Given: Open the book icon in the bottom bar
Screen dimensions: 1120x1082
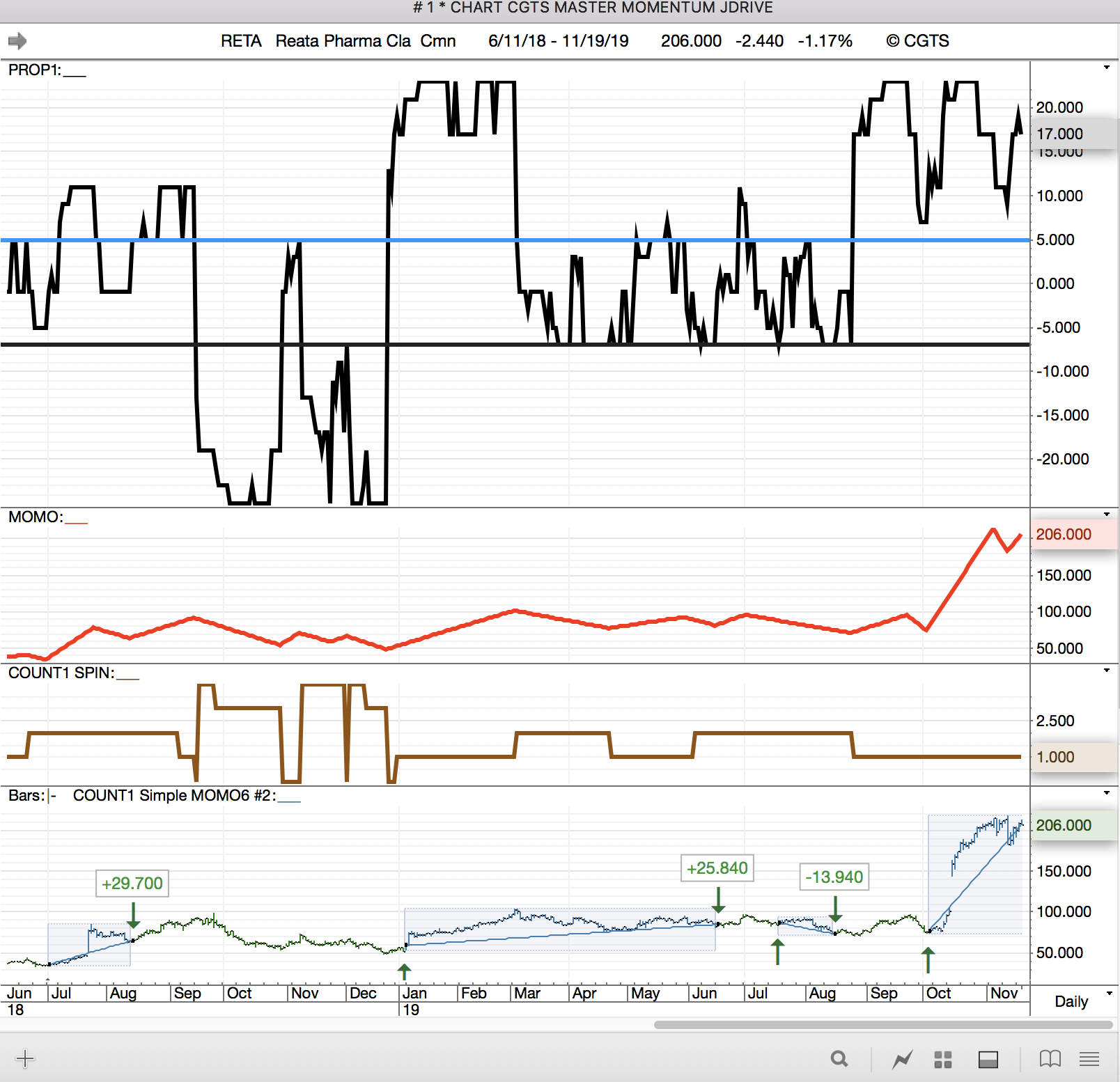Looking at the screenshot, I should point(1050,1059).
